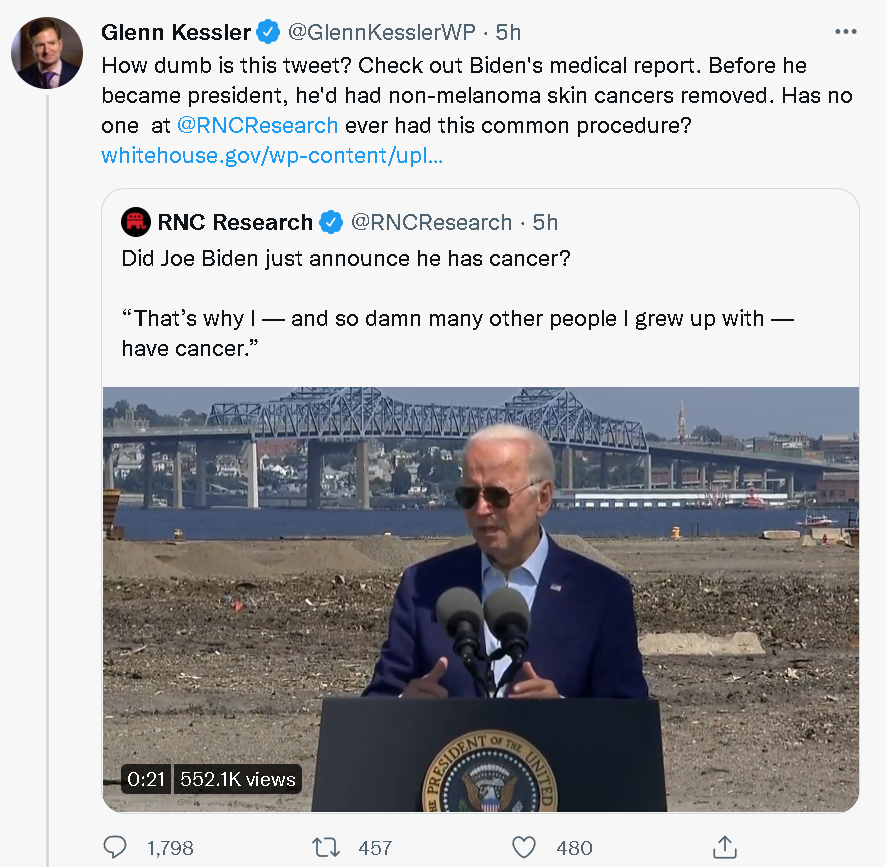Click the @RNCResearch mention in tweet text

pos(257,125)
